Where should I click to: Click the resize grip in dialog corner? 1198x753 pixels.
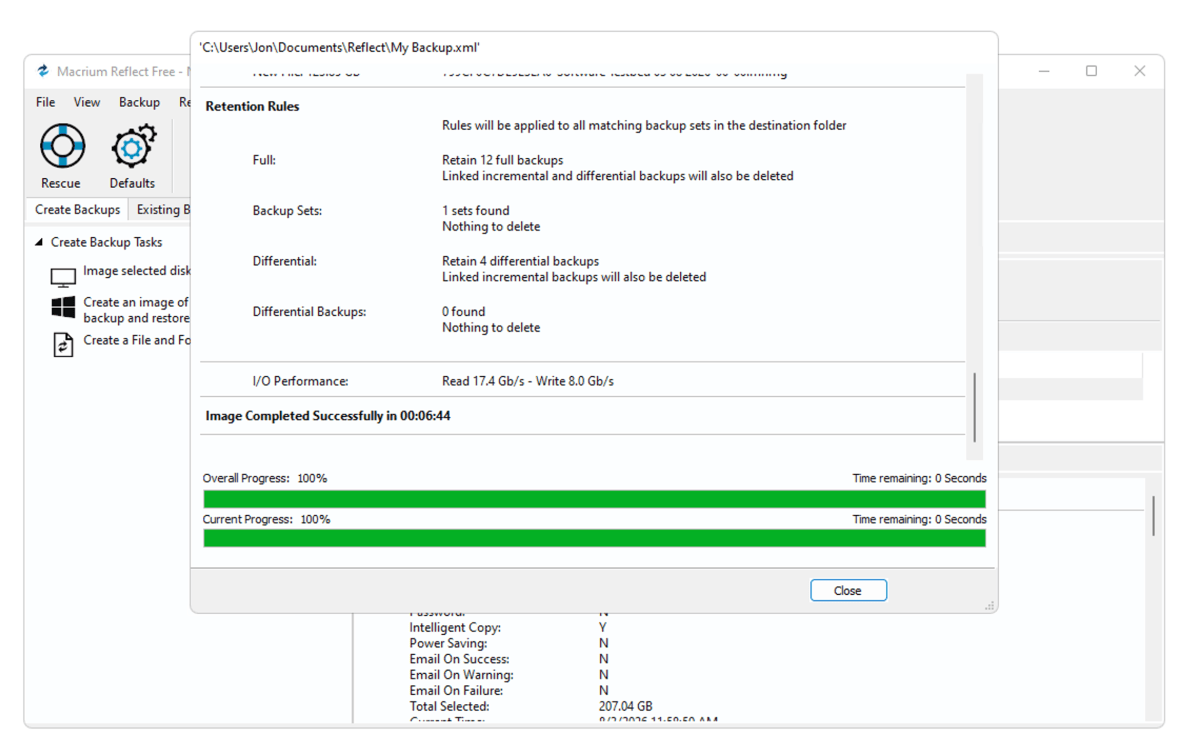[x=989, y=606]
